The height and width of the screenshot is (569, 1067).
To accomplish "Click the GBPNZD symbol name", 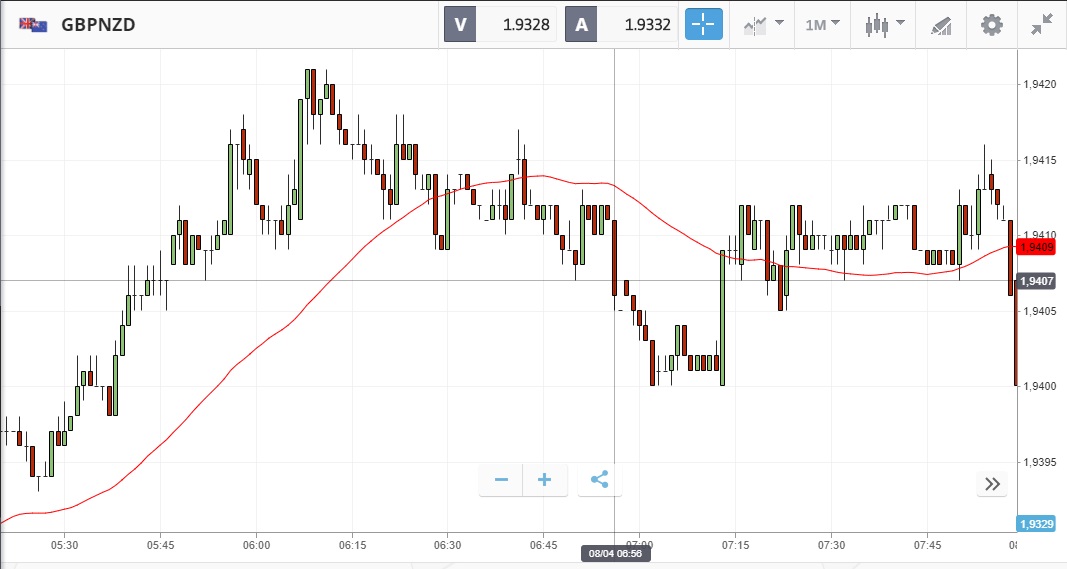I will coord(98,25).
